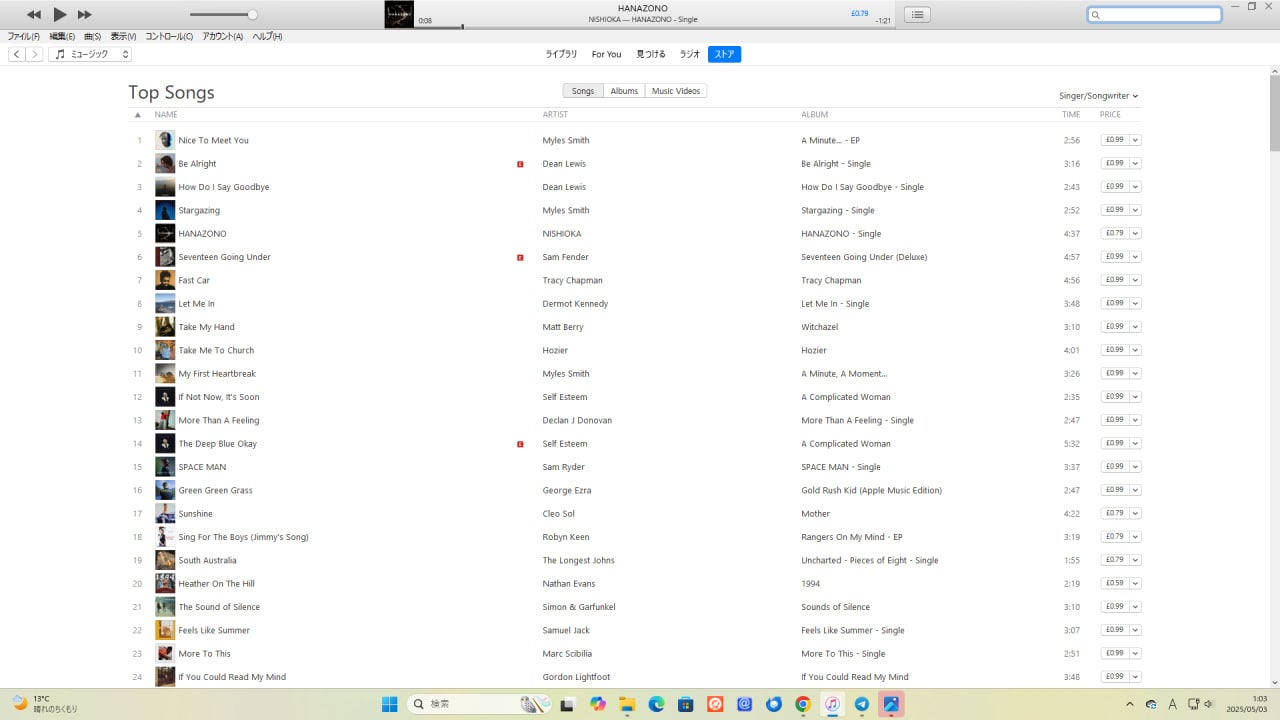
Task: Open price options arrow for HANAZONO row
Action: pyautogui.click(x=1136, y=233)
